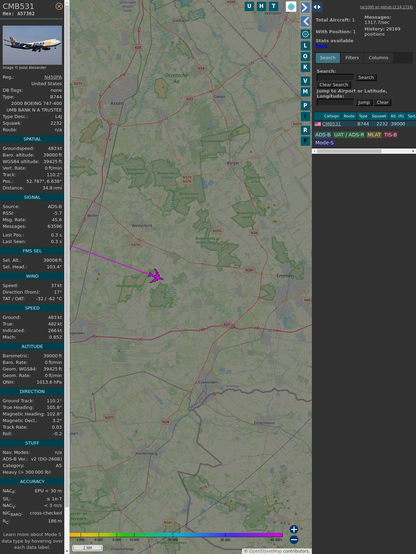416x554 pixels.
Task: Toggle the L labels button
Action: pos(305,46)
